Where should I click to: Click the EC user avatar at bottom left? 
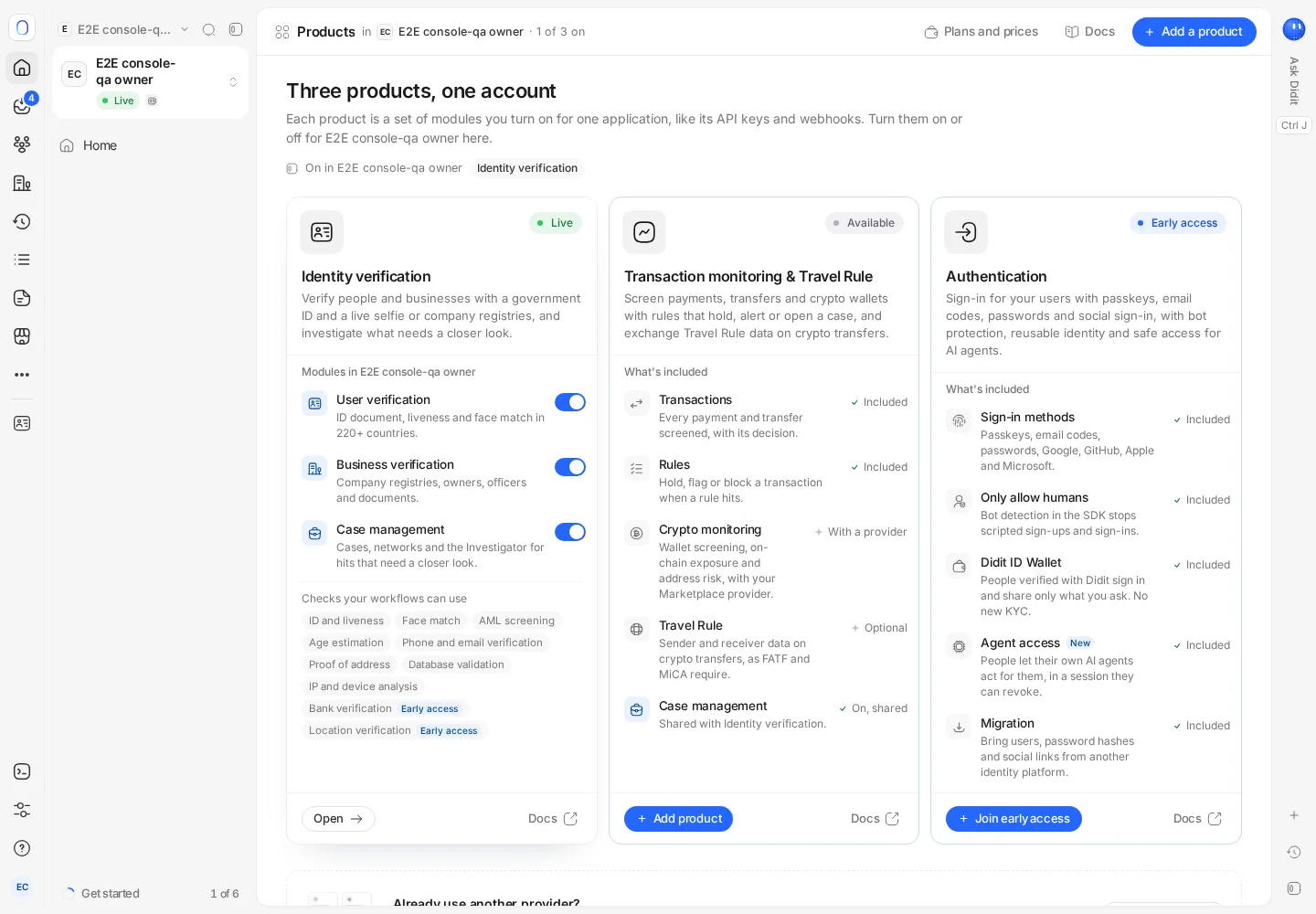click(22, 887)
